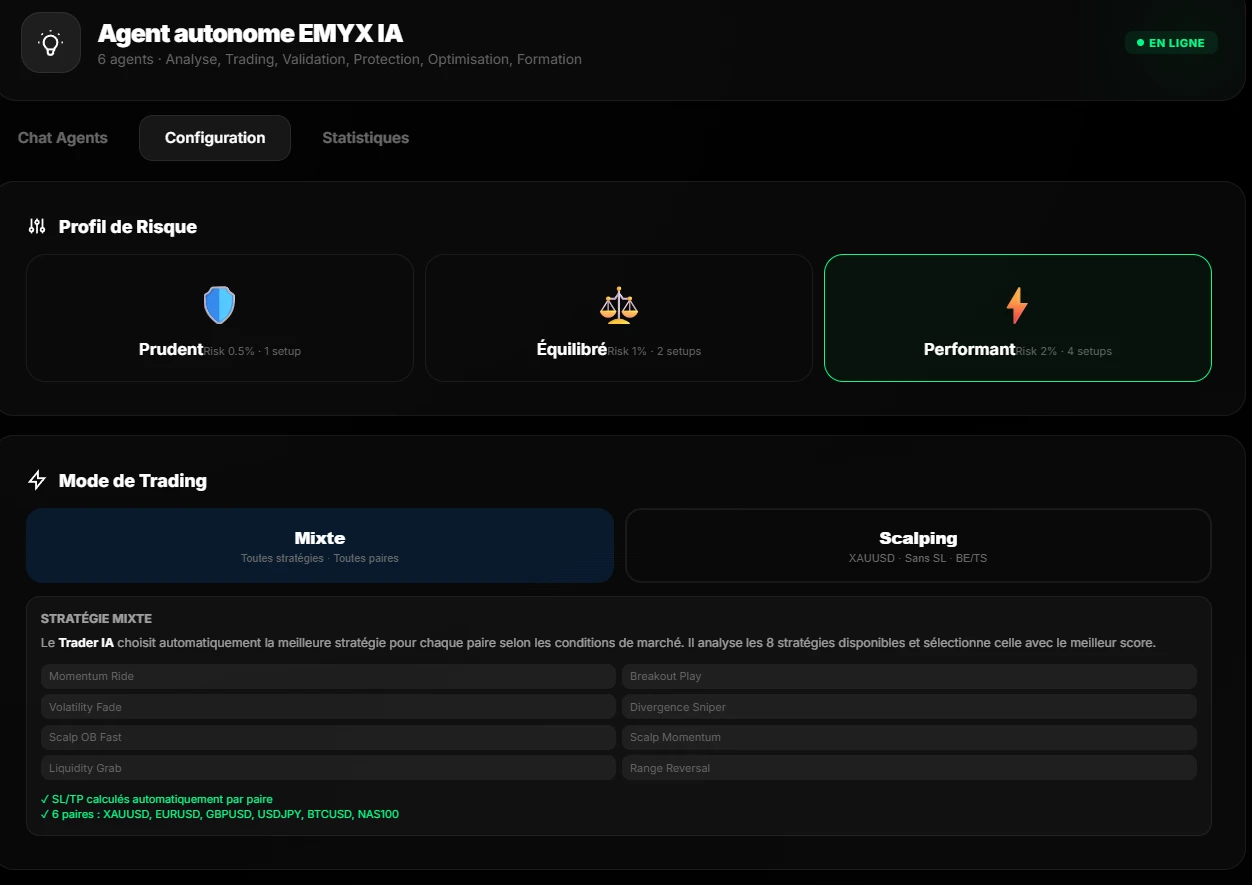
Task: Click the blue shield Prudent icon
Action: point(219,305)
